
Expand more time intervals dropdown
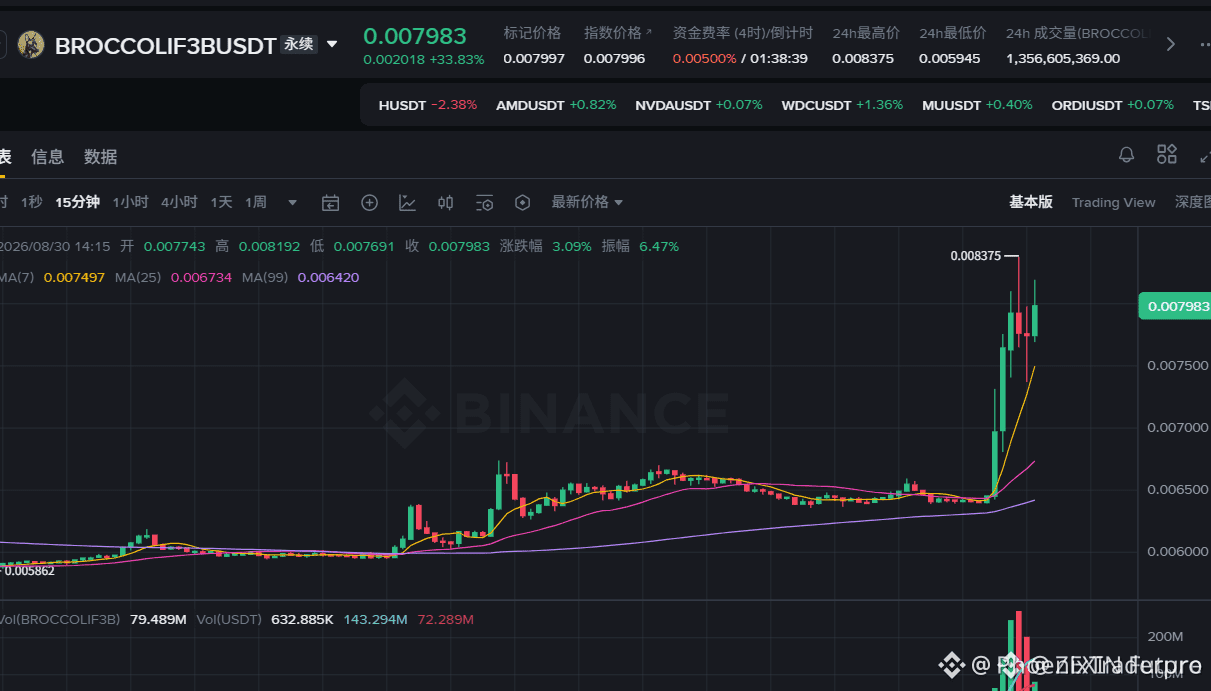point(293,203)
